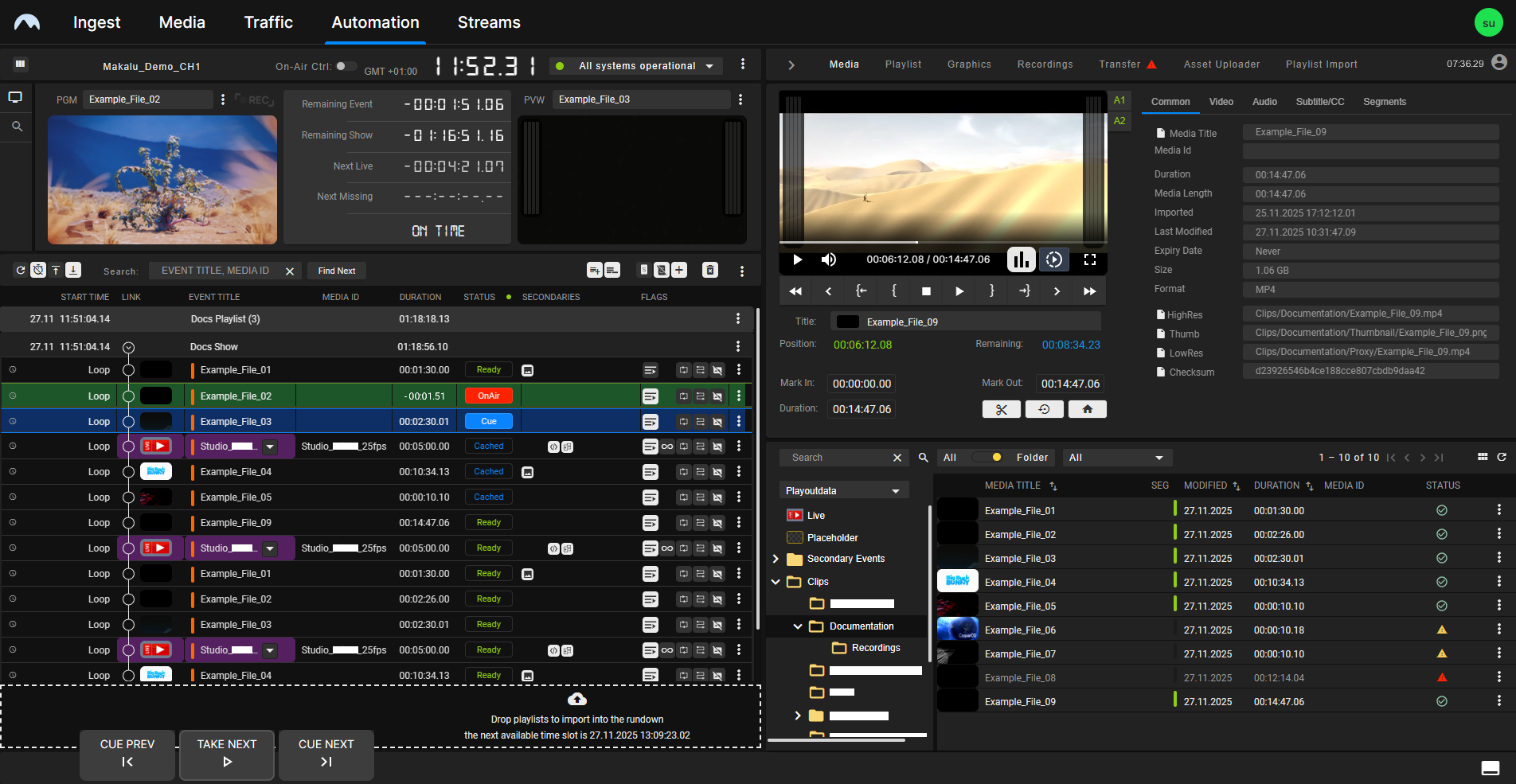Select the A2 audio channel button
The height and width of the screenshot is (784, 1516).
click(1119, 121)
